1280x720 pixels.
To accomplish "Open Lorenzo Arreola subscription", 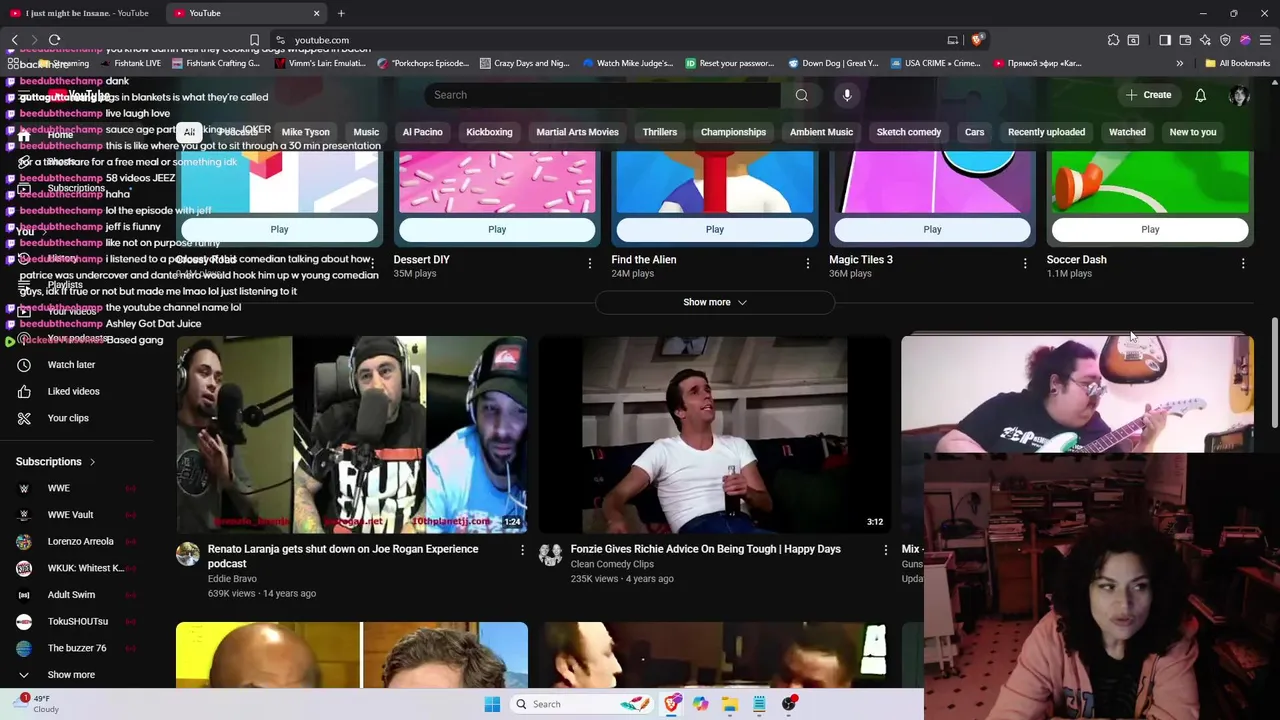I will pyautogui.click(x=80, y=541).
